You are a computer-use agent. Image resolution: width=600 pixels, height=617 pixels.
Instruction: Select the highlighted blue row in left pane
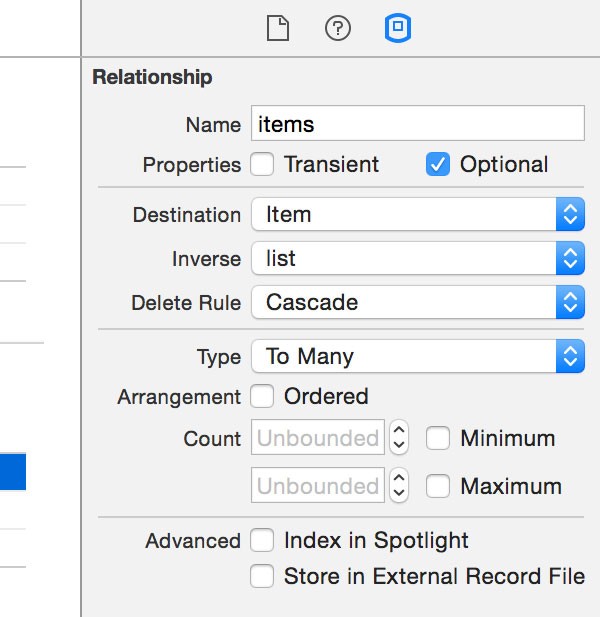13,472
